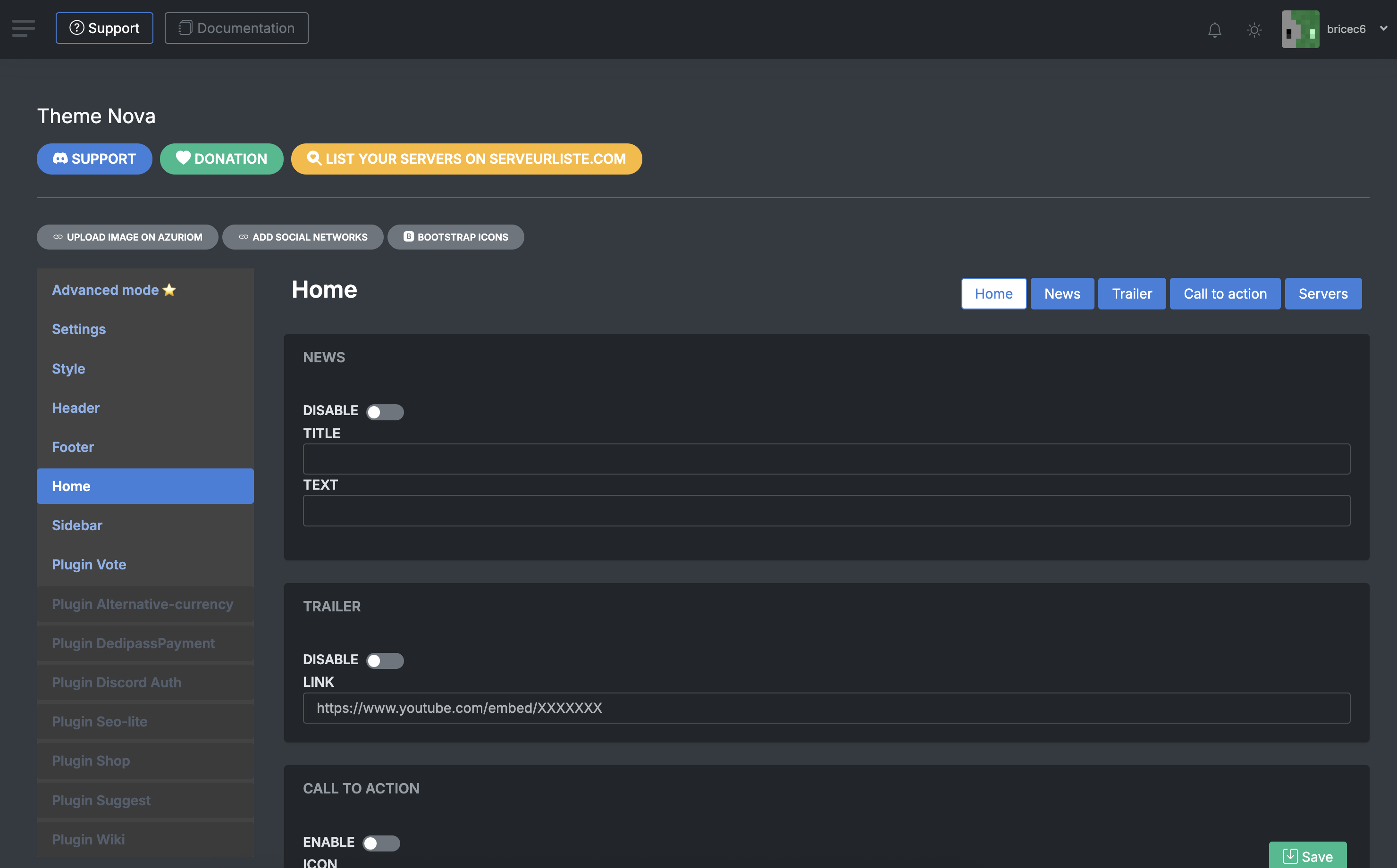Toggle the Call to action ENABLE switch
The height and width of the screenshot is (868, 1397).
[x=381, y=843]
